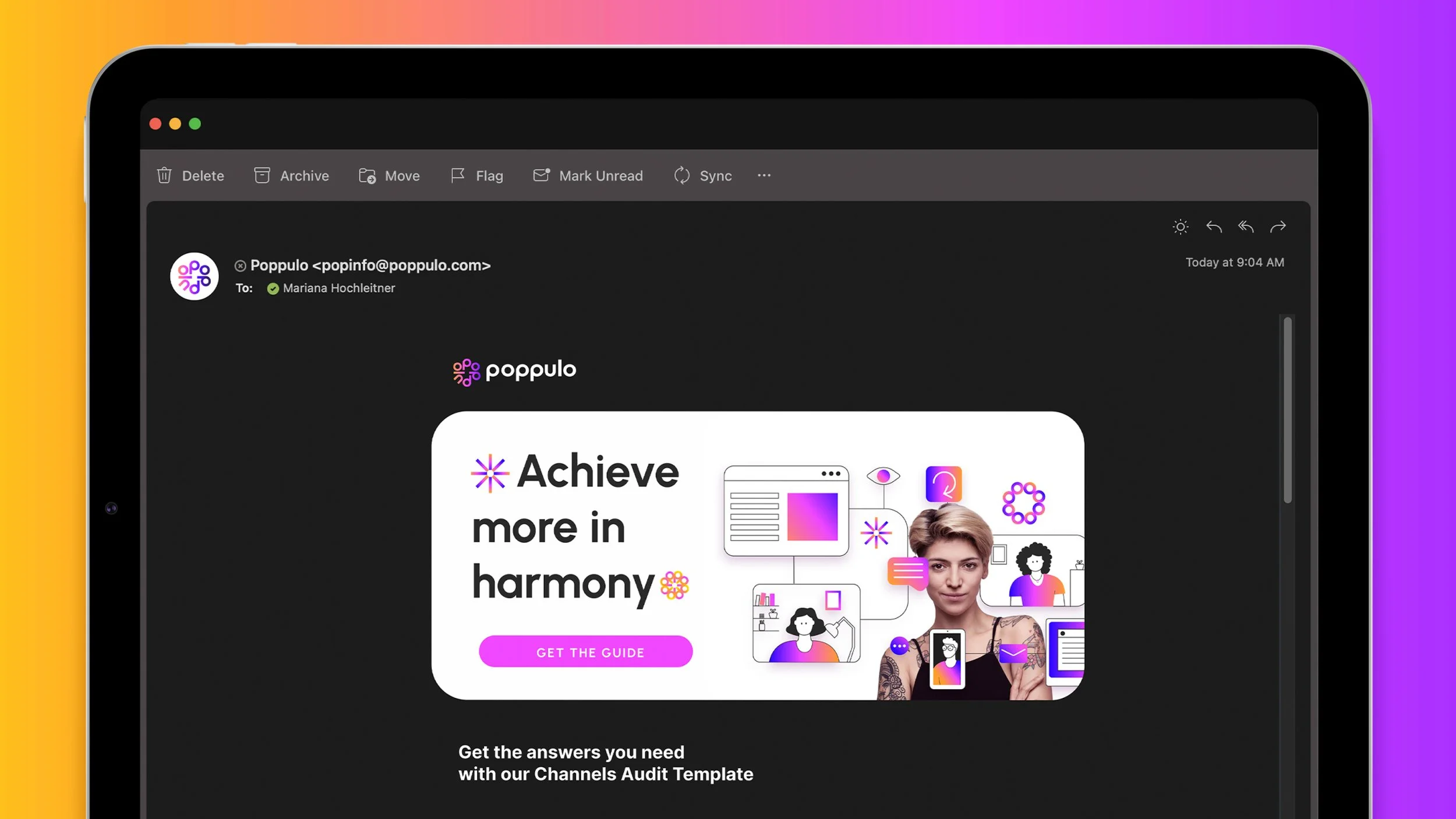
Task: Forward this email
Action: [1278, 227]
